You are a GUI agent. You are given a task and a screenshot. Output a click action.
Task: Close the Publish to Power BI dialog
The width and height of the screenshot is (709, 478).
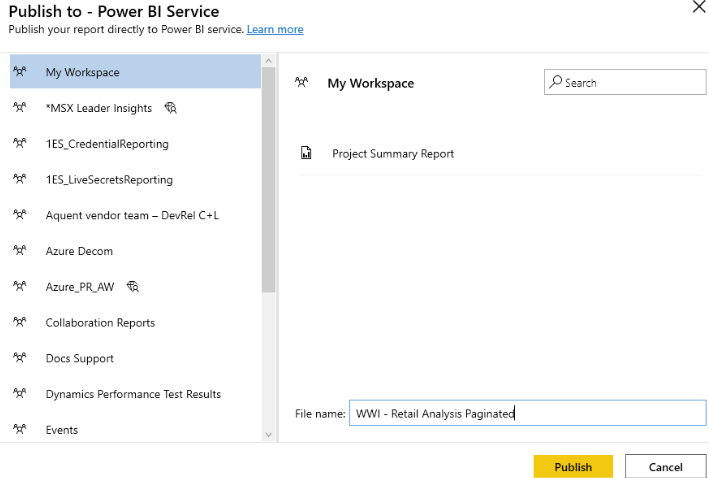pyautogui.click(x=699, y=7)
